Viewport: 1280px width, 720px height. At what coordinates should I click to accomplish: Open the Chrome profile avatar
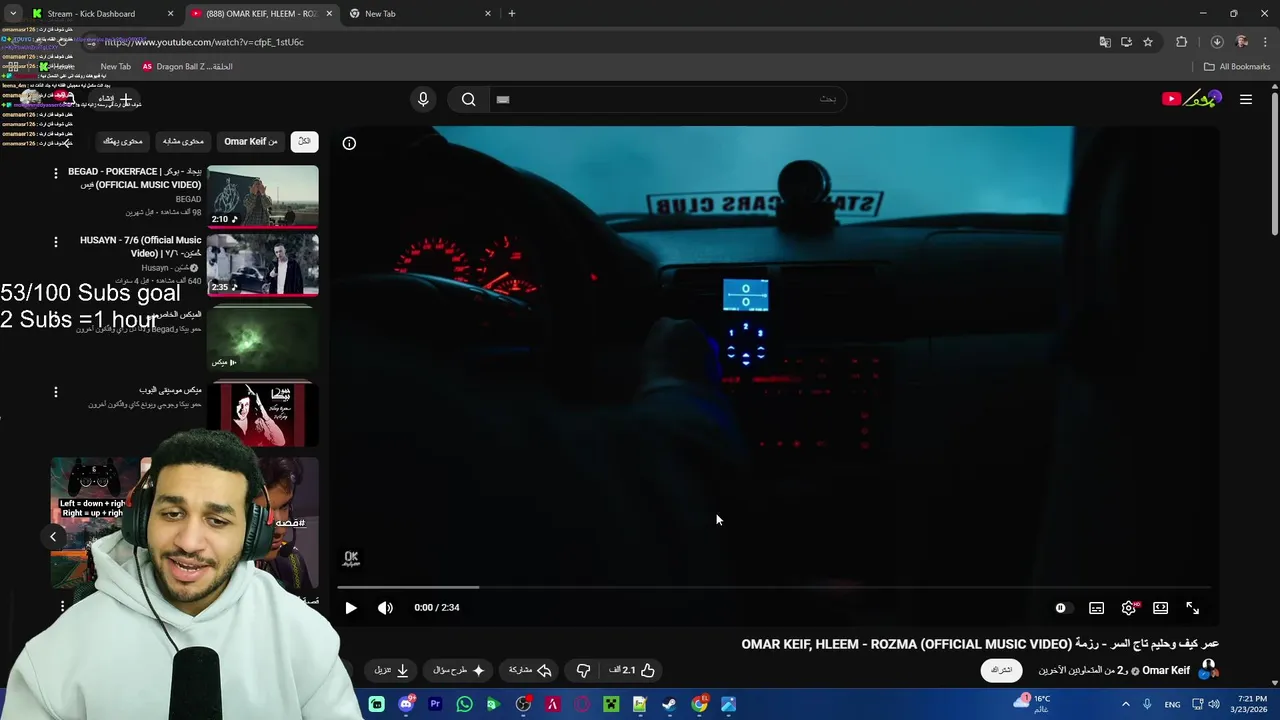click(x=1242, y=42)
